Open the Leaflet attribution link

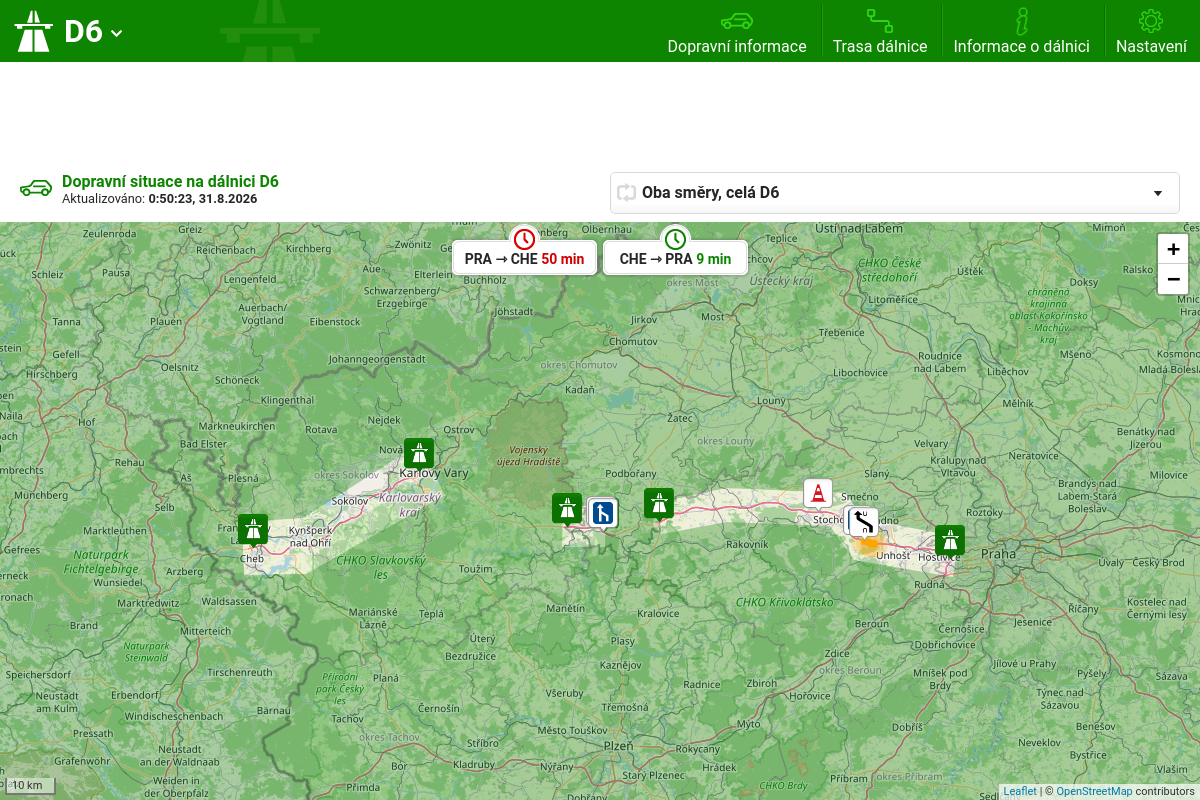coord(1020,791)
